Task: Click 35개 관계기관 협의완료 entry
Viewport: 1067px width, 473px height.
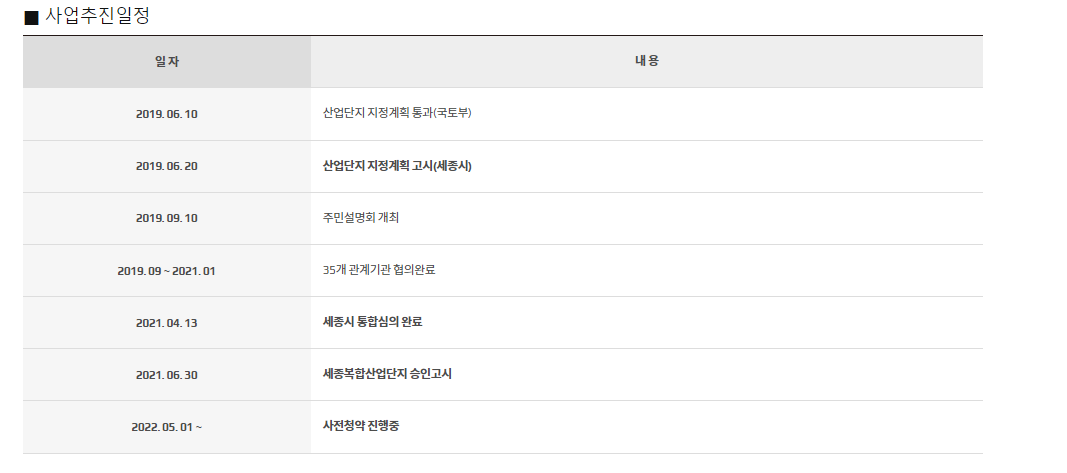Action: (379, 270)
